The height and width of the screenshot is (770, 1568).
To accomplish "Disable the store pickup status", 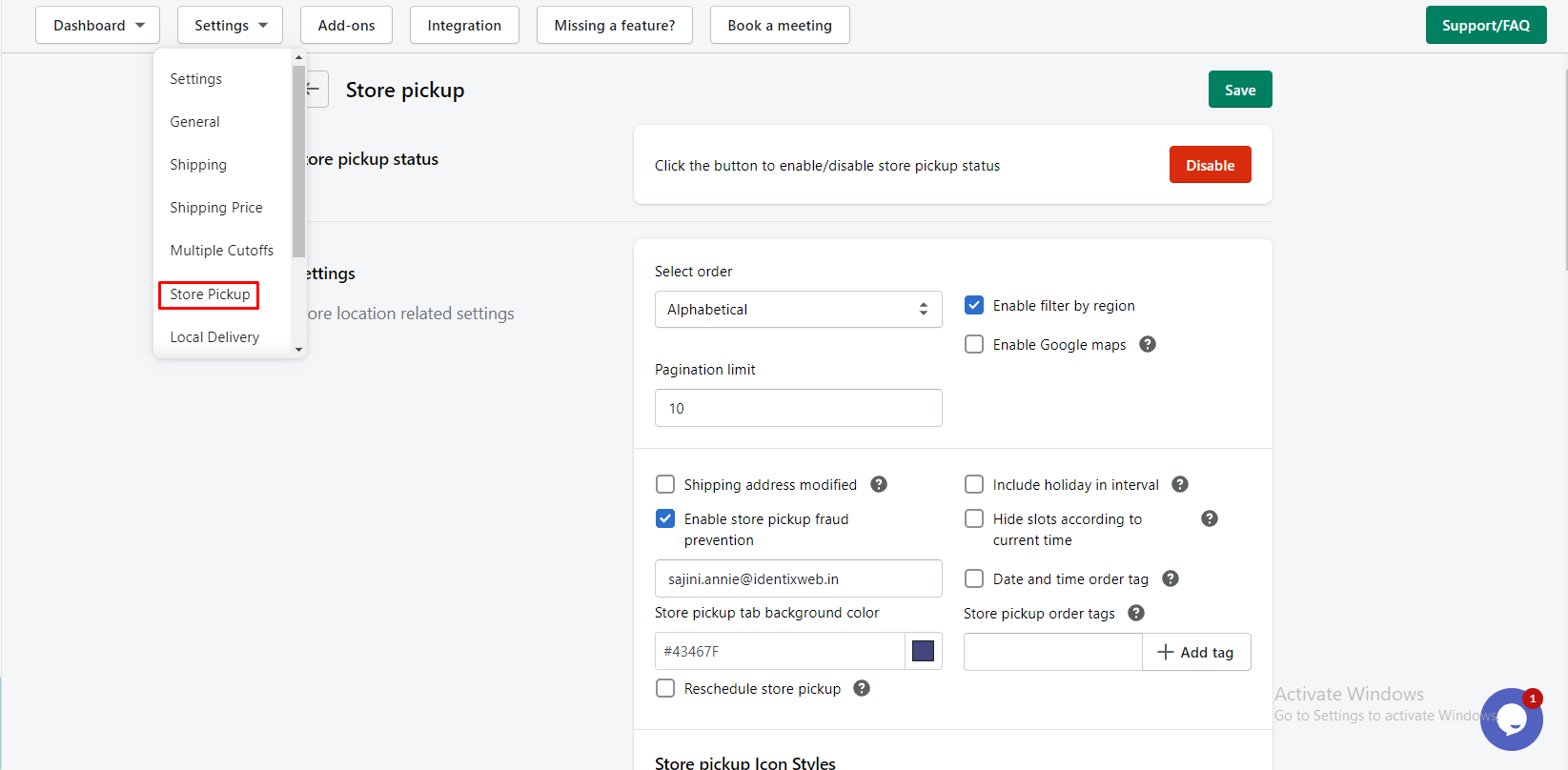I will tap(1210, 165).
